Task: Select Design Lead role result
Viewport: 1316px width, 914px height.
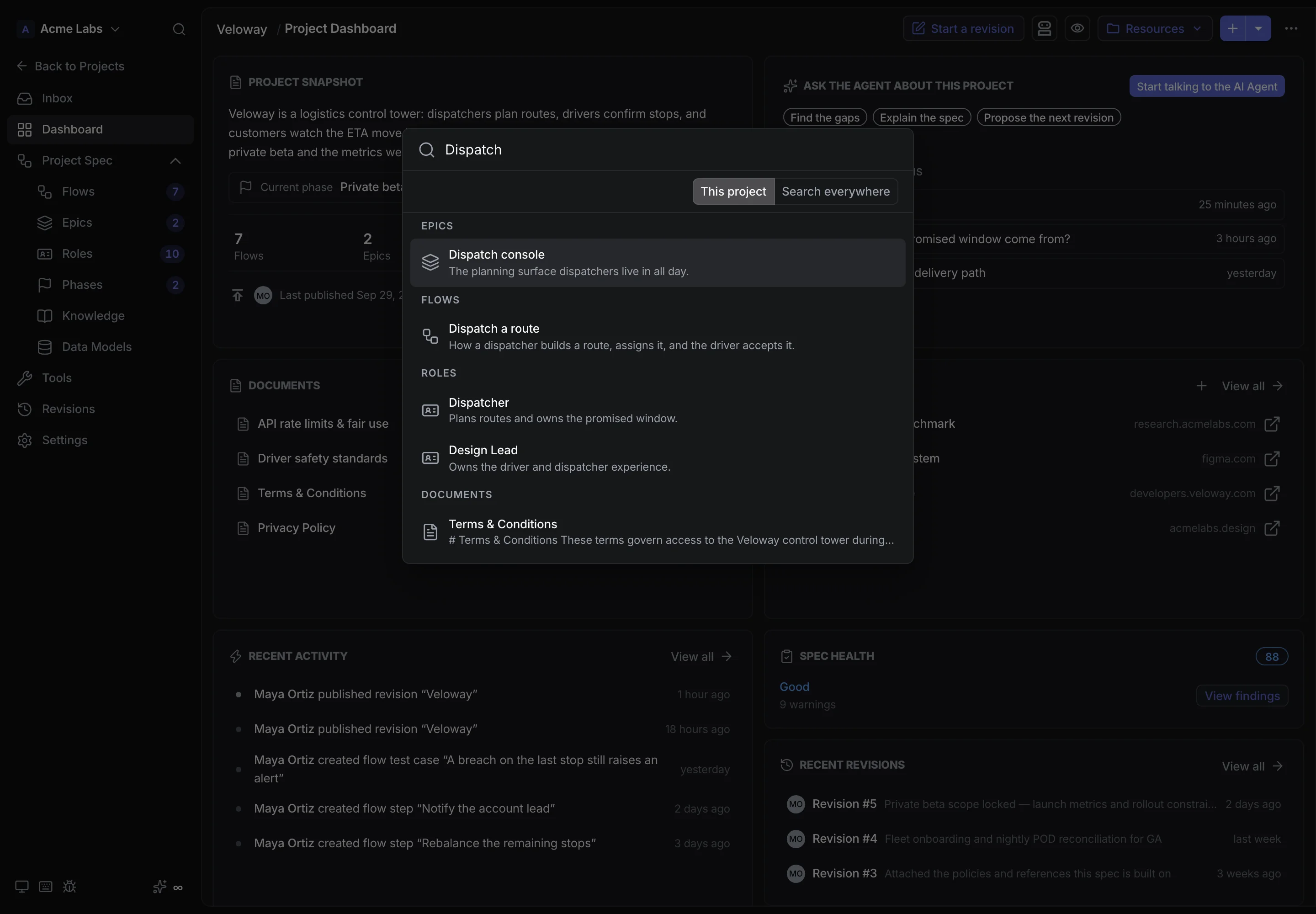Action: point(658,458)
